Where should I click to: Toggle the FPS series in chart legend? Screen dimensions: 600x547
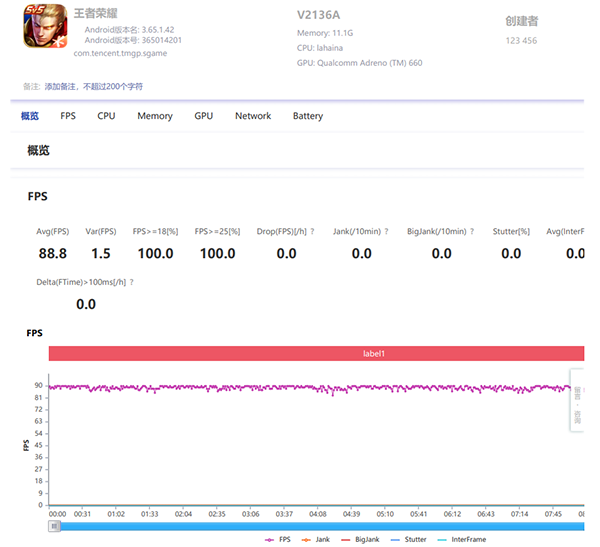click(282, 539)
